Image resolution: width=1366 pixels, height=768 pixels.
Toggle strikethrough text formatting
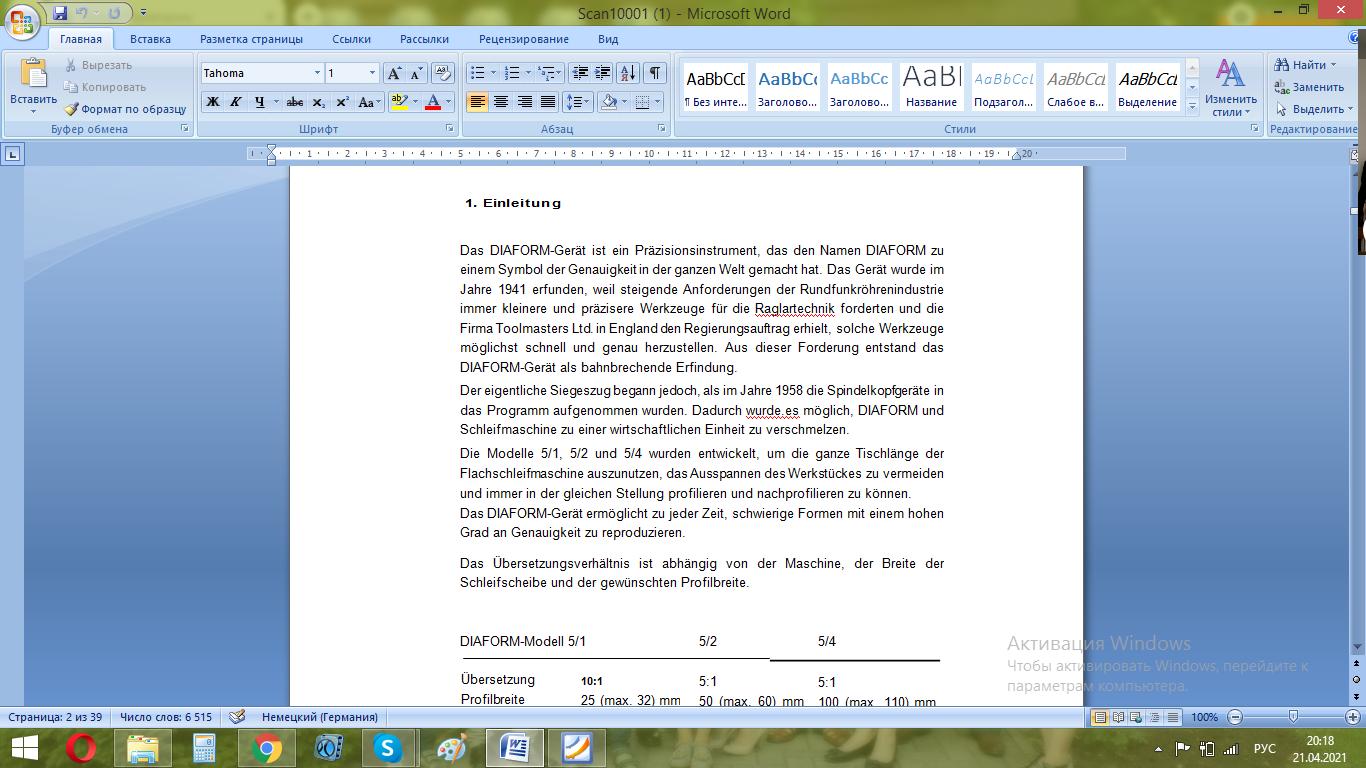294,102
